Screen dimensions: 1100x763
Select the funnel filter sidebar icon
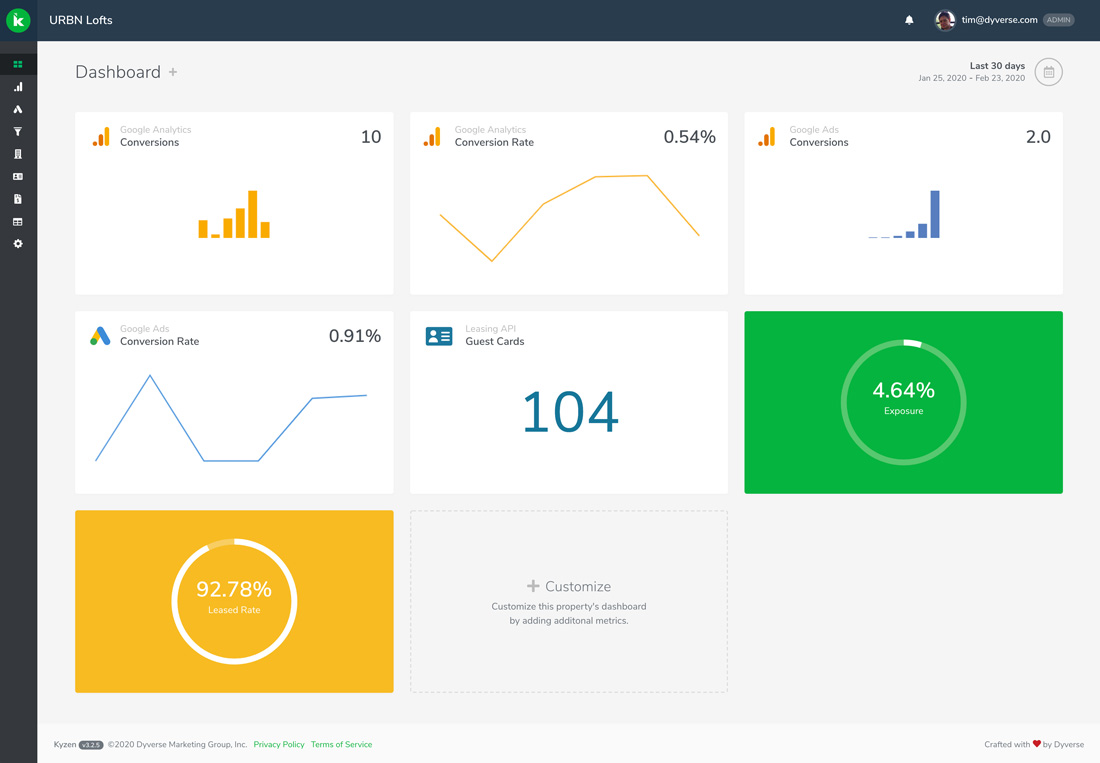[x=18, y=132]
